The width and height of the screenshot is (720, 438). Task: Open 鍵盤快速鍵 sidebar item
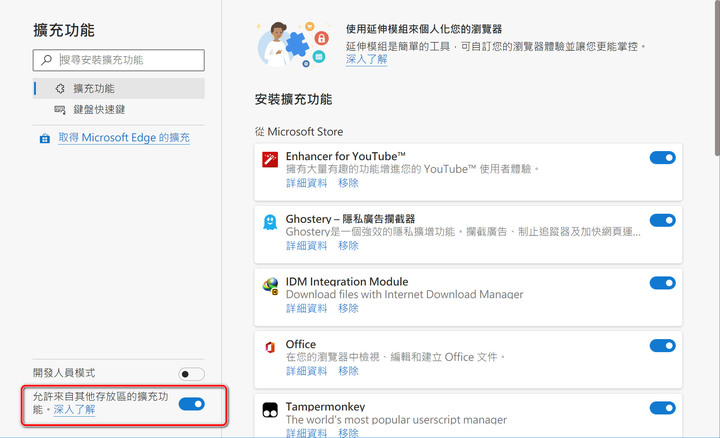pos(119,110)
